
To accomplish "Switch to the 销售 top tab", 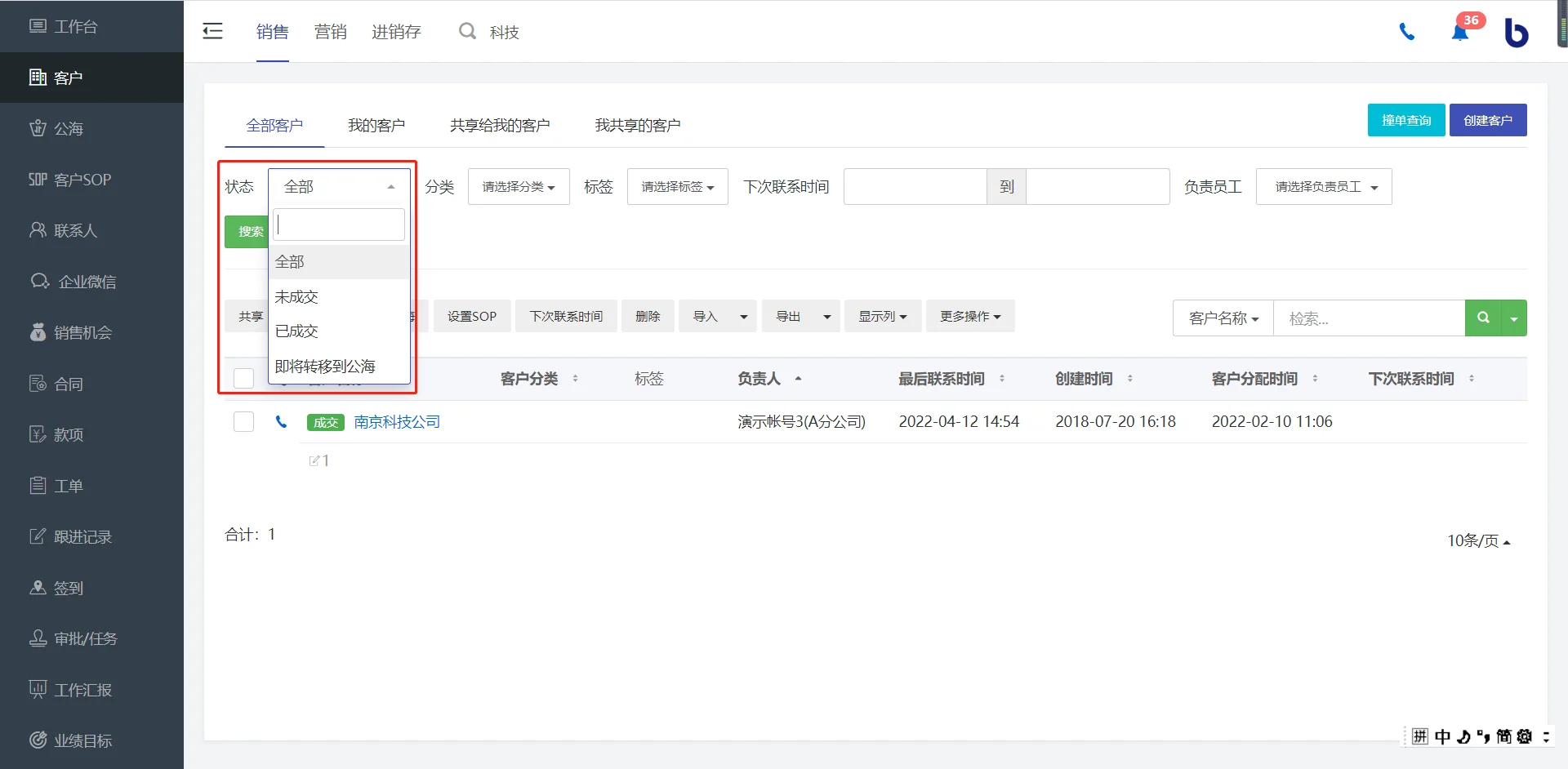I will click(x=272, y=31).
